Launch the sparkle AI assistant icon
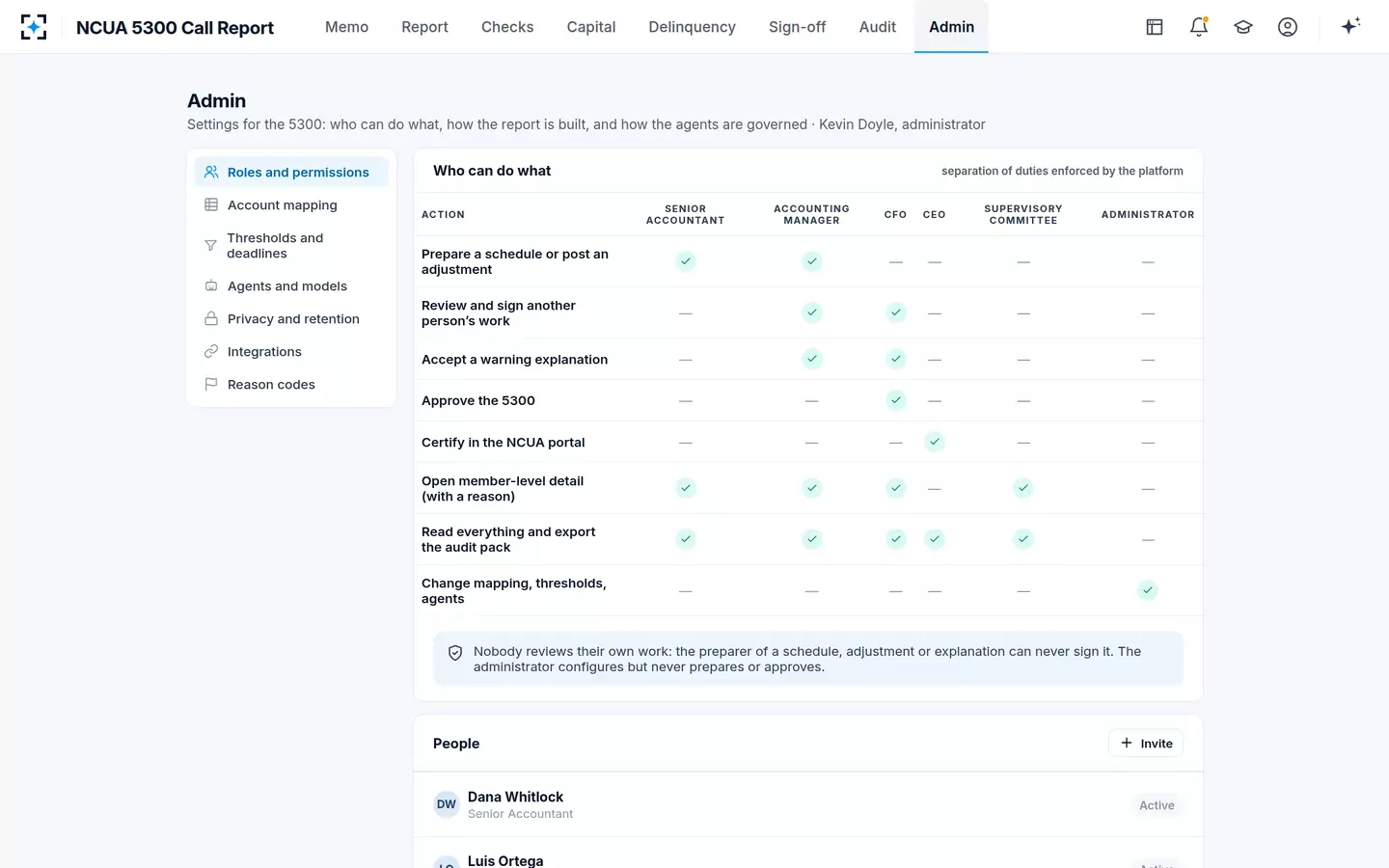 tap(1350, 26)
